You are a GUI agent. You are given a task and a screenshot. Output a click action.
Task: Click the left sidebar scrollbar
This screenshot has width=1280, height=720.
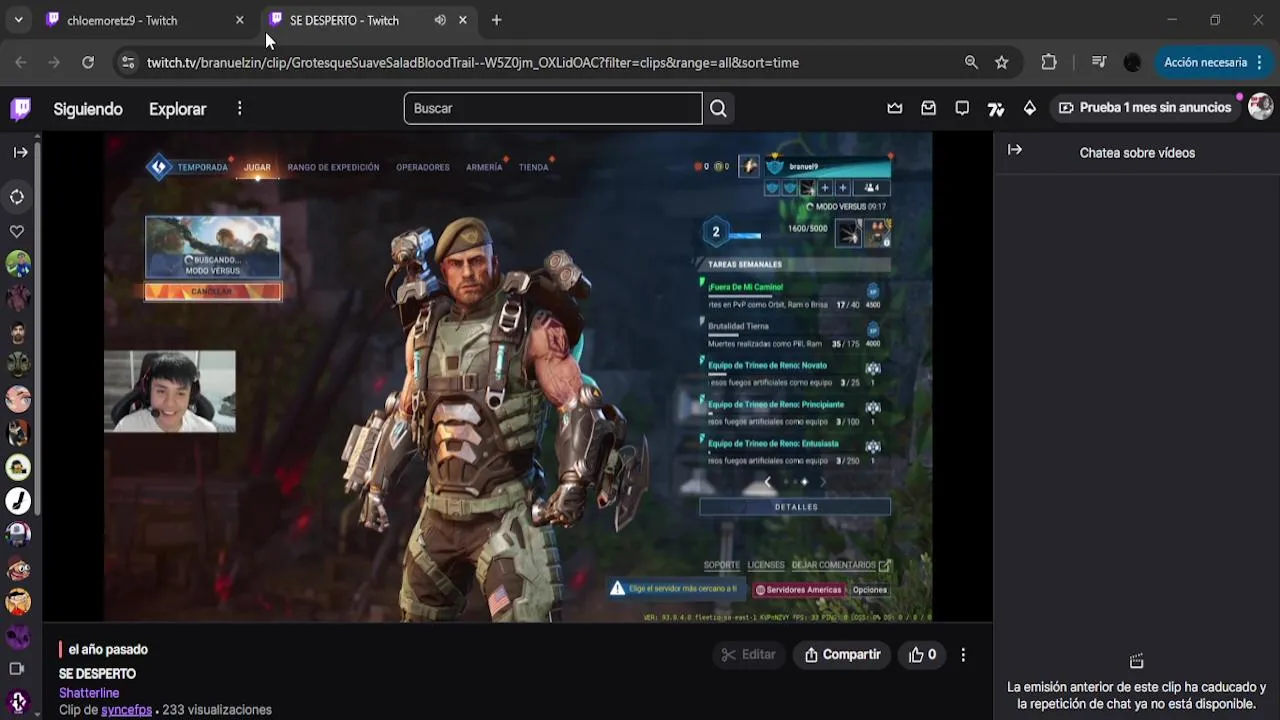(x=38, y=330)
